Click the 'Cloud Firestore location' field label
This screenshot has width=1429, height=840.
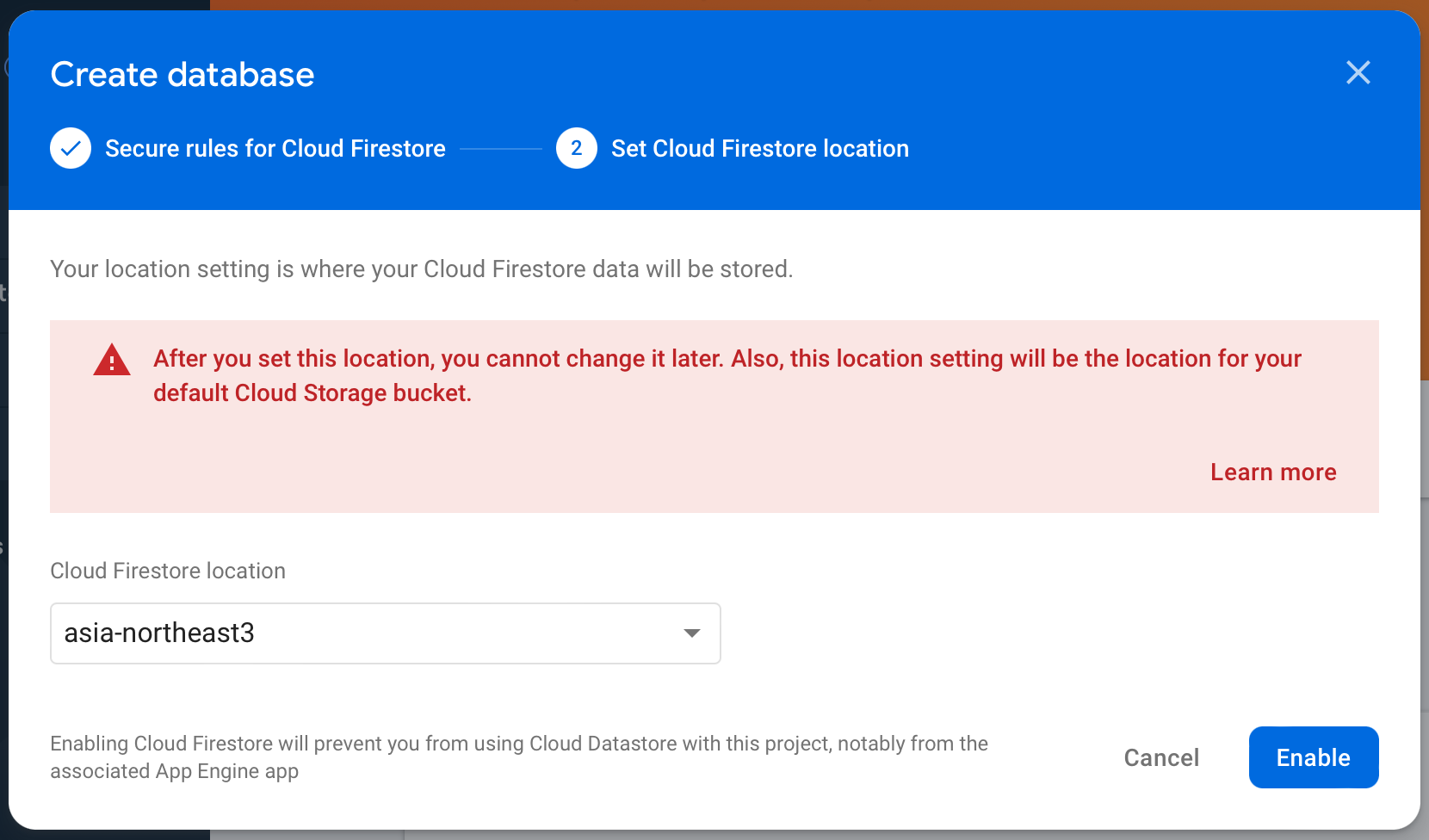tap(168, 571)
